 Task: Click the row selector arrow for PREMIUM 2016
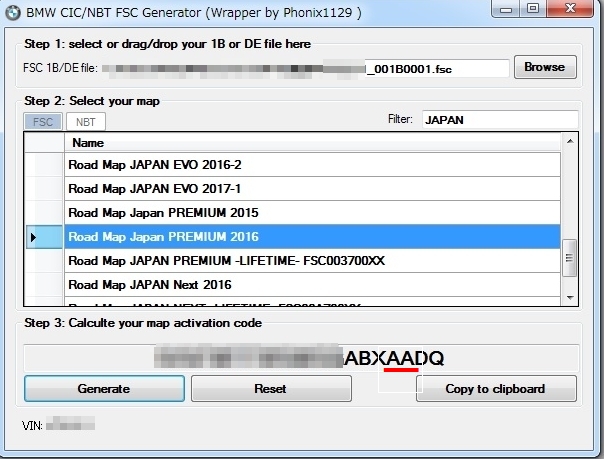44,237
